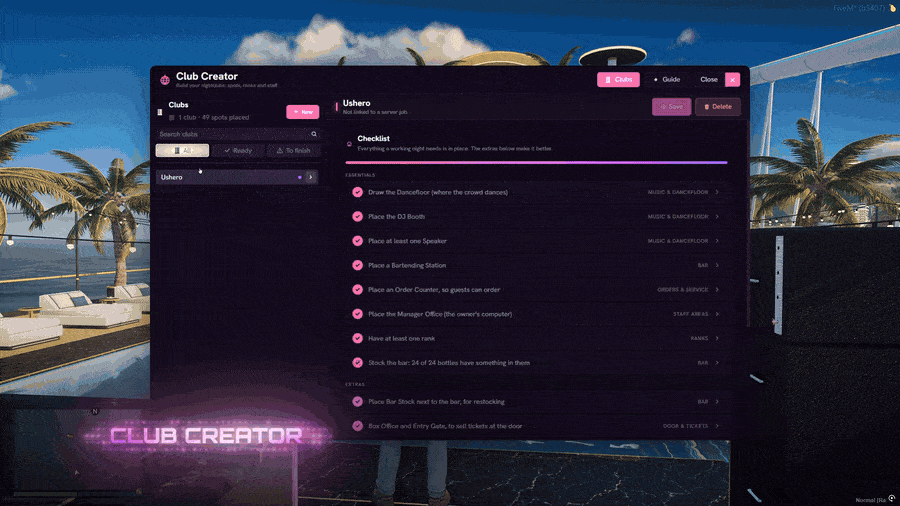Viewport: 900px width, 506px height.
Task: Open the Guide tab
Action: point(666,80)
